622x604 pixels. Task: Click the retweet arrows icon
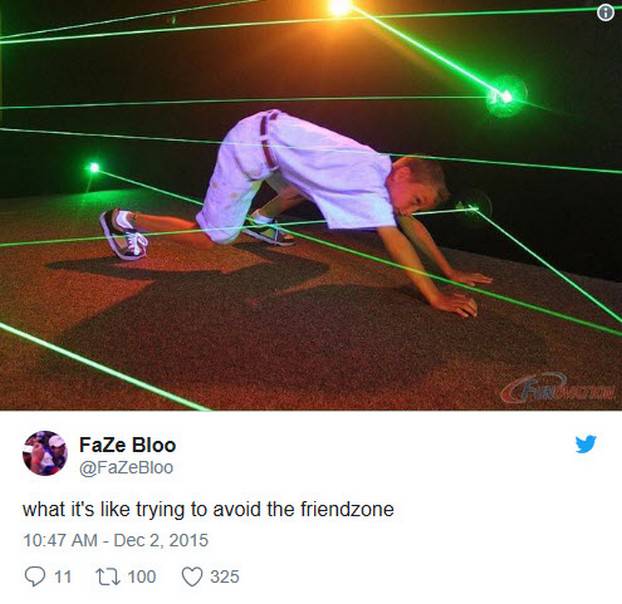tap(108, 576)
